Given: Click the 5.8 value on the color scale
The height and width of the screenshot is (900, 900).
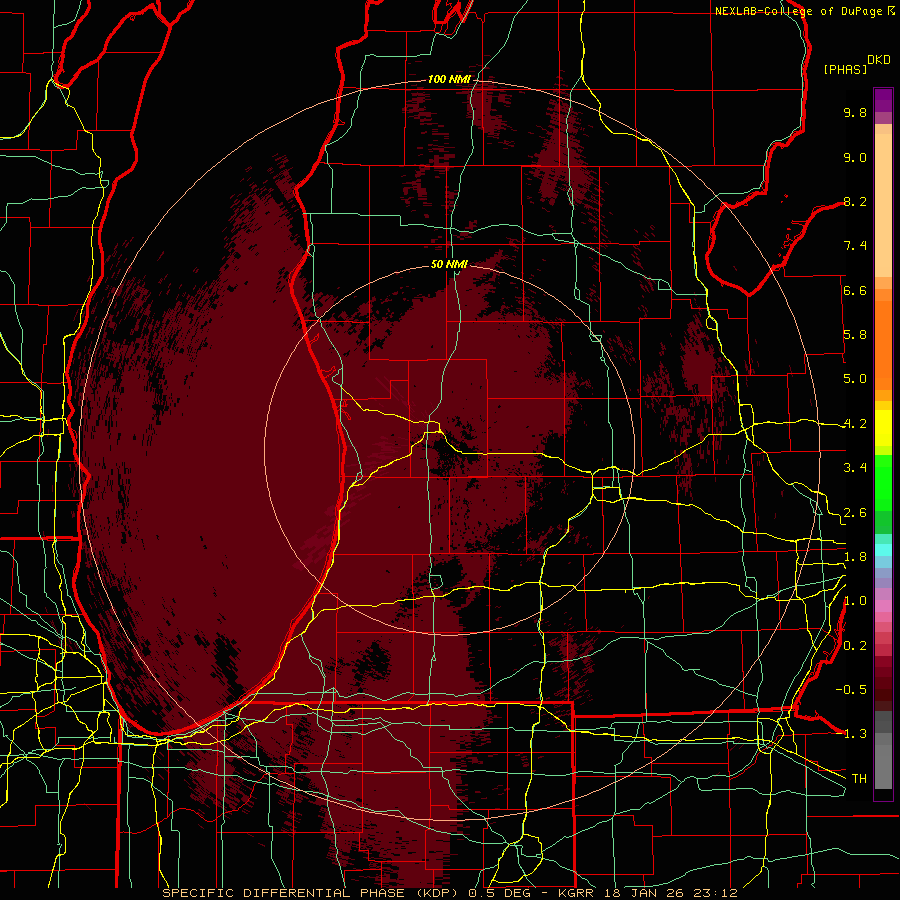Looking at the screenshot, I should coord(855,335).
